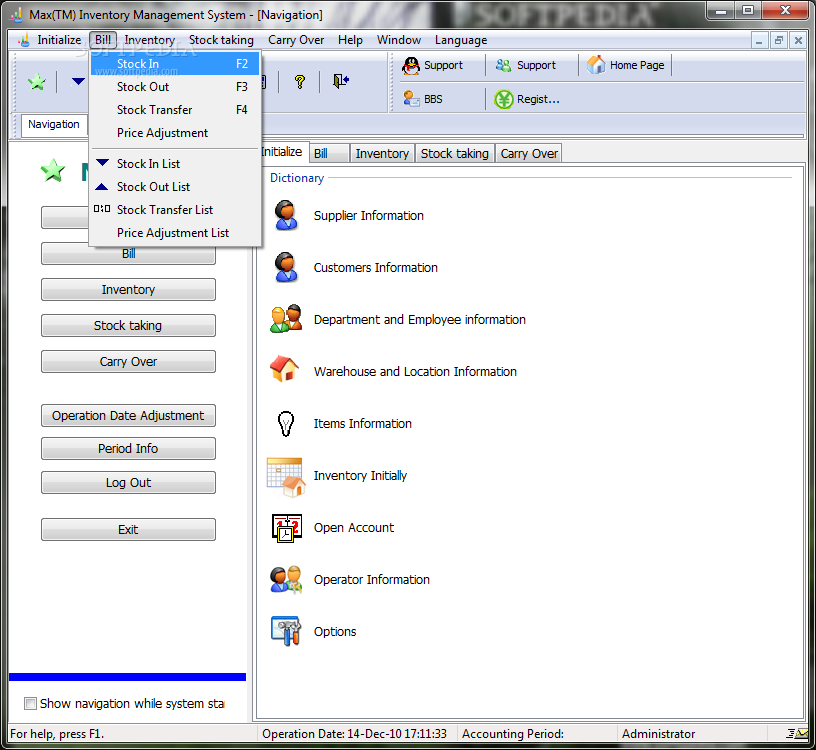This screenshot has width=816, height=750.
Task: Click the Exit button
Action: point(128,529)
